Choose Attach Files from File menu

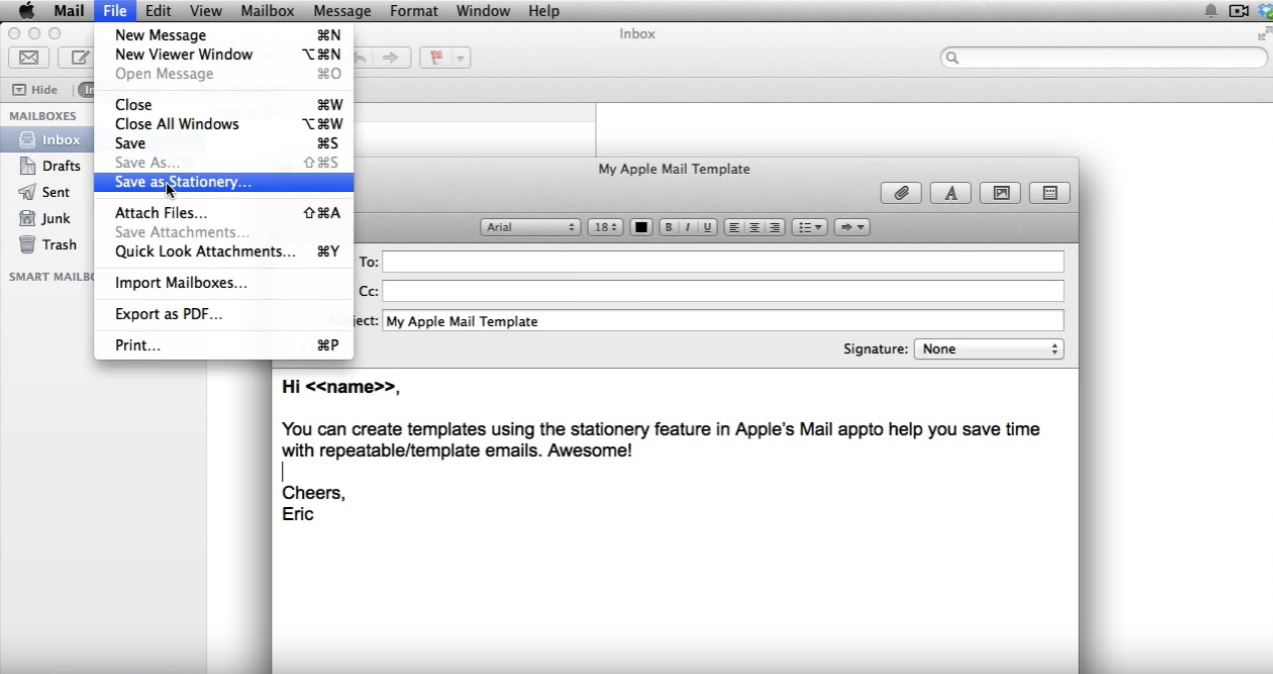[223, 213]
